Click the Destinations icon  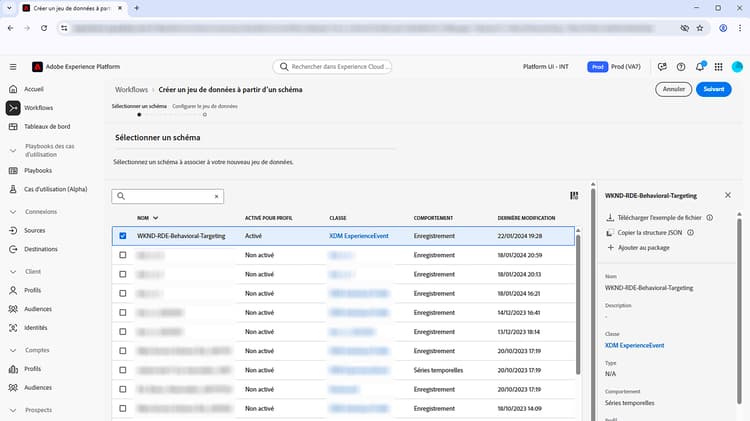[13, 249]
